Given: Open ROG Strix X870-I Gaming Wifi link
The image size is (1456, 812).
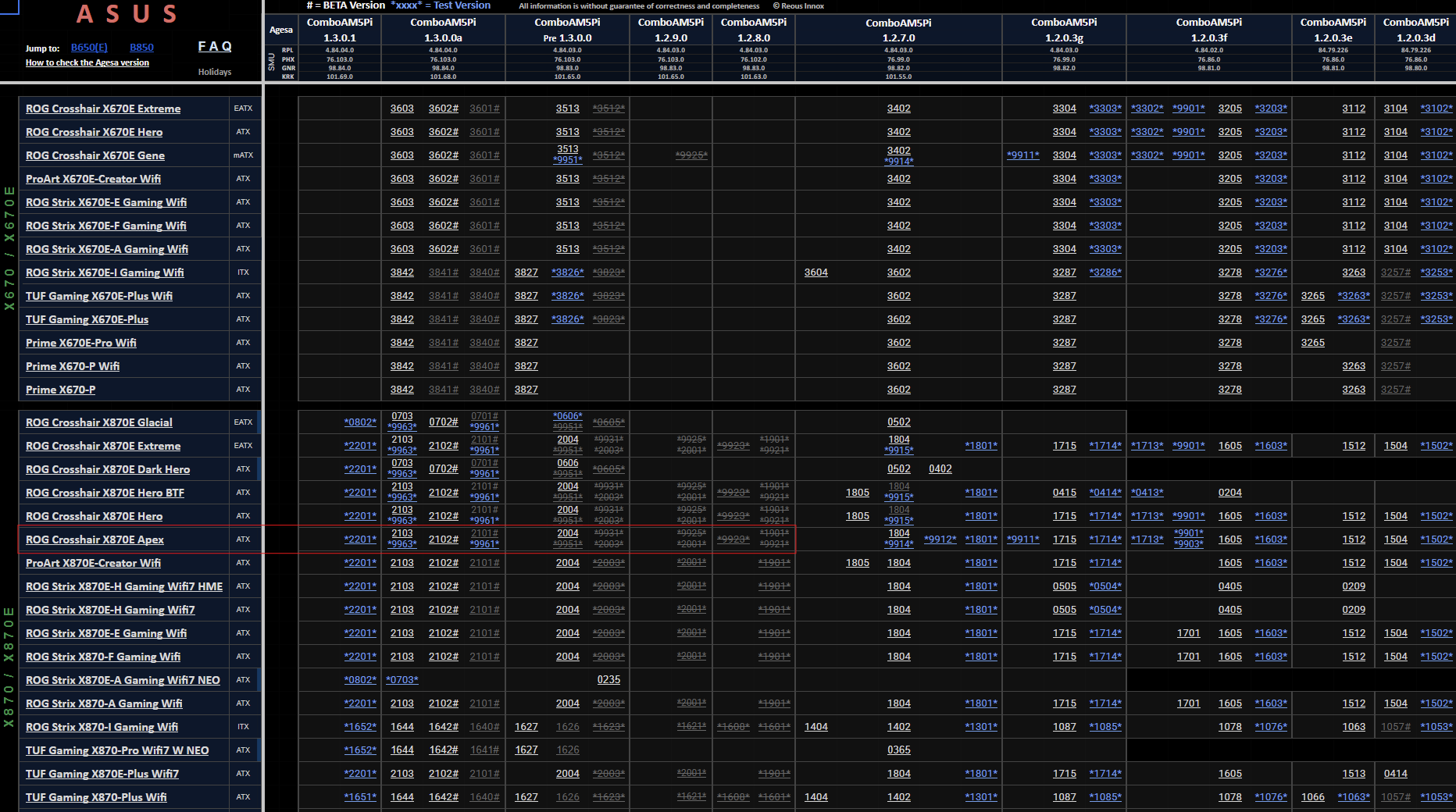Looking at the screenshot, I should (x=102, y=727).
